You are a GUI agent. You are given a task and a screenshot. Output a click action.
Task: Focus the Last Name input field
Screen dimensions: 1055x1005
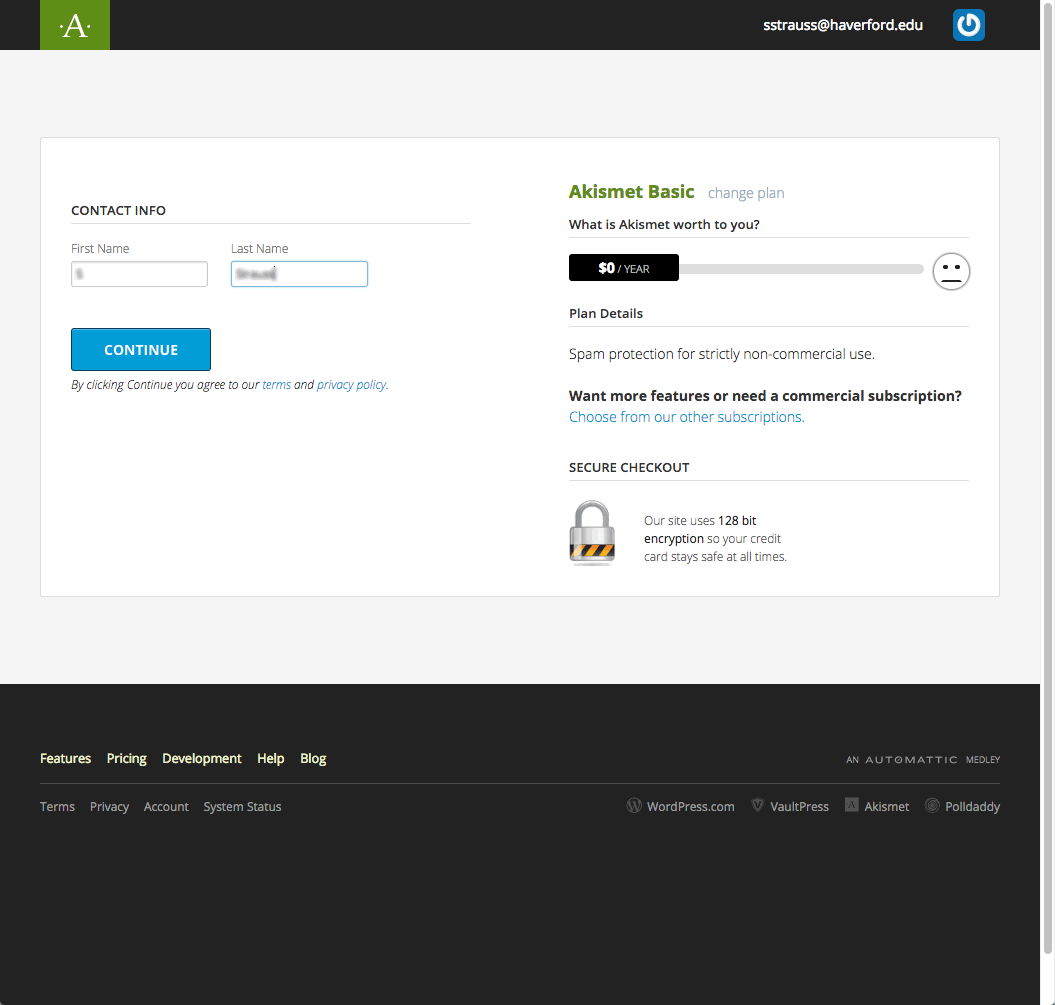tap(299, 274)
